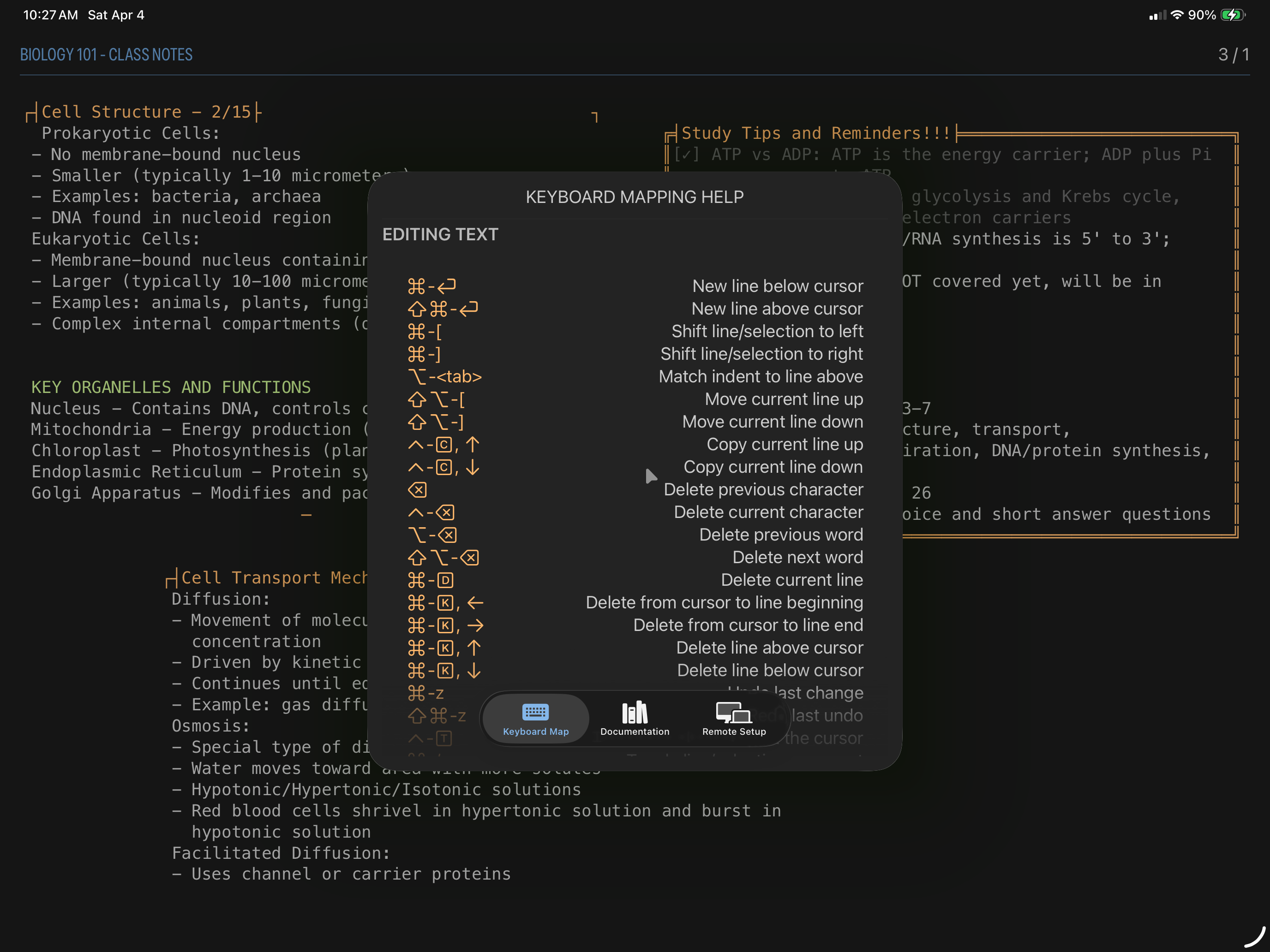This screenshot has width=1270, height=952.
Task: Click the Documentation books icon
Action: [x=635, y=712]
